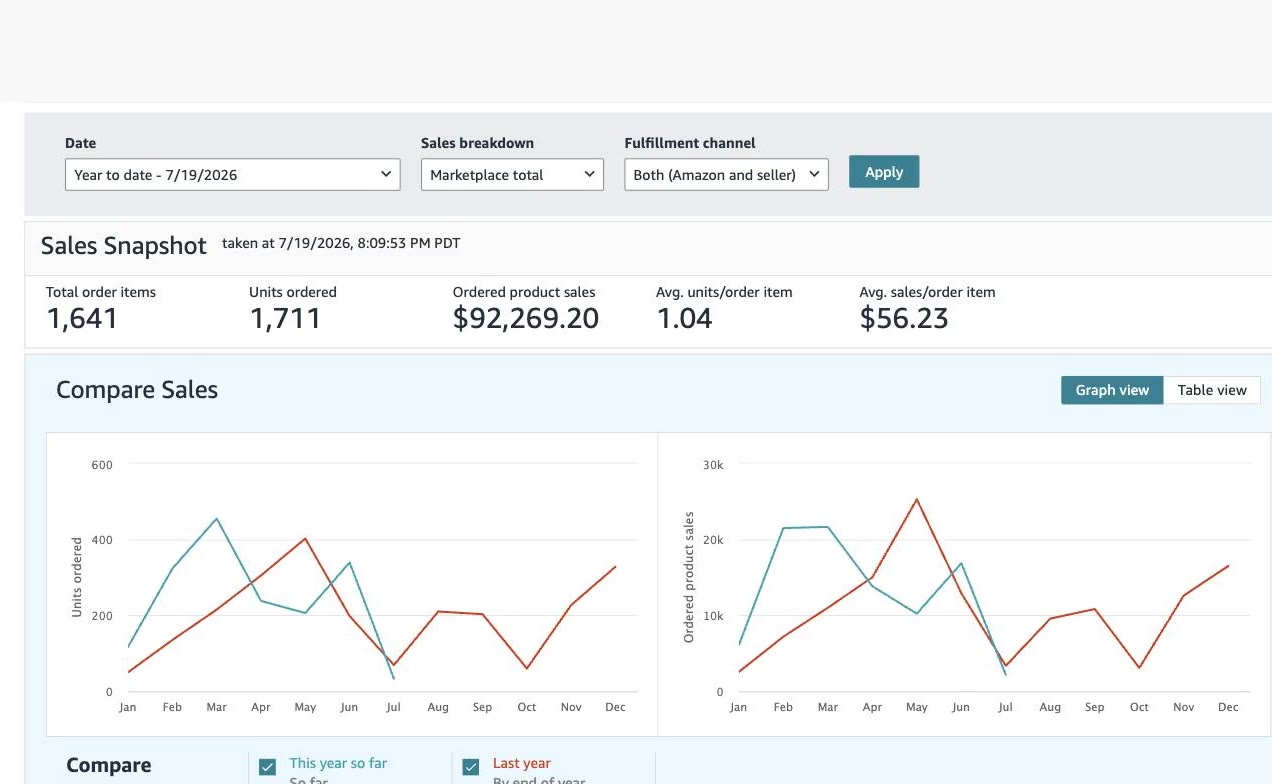Click the Compare section label

pyautogui.click(x=109, y=765)
